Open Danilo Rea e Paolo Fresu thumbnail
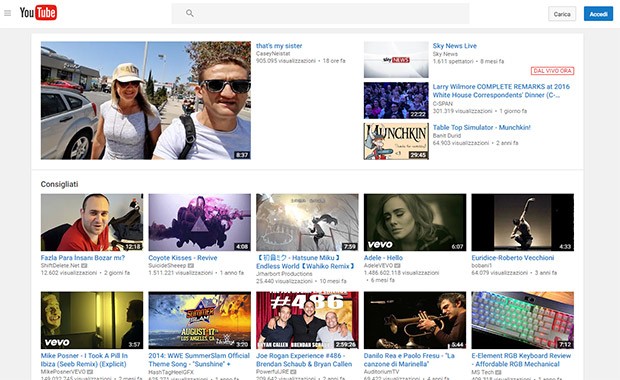This screenshot has height=380, width=620. (x=415, y=320)
